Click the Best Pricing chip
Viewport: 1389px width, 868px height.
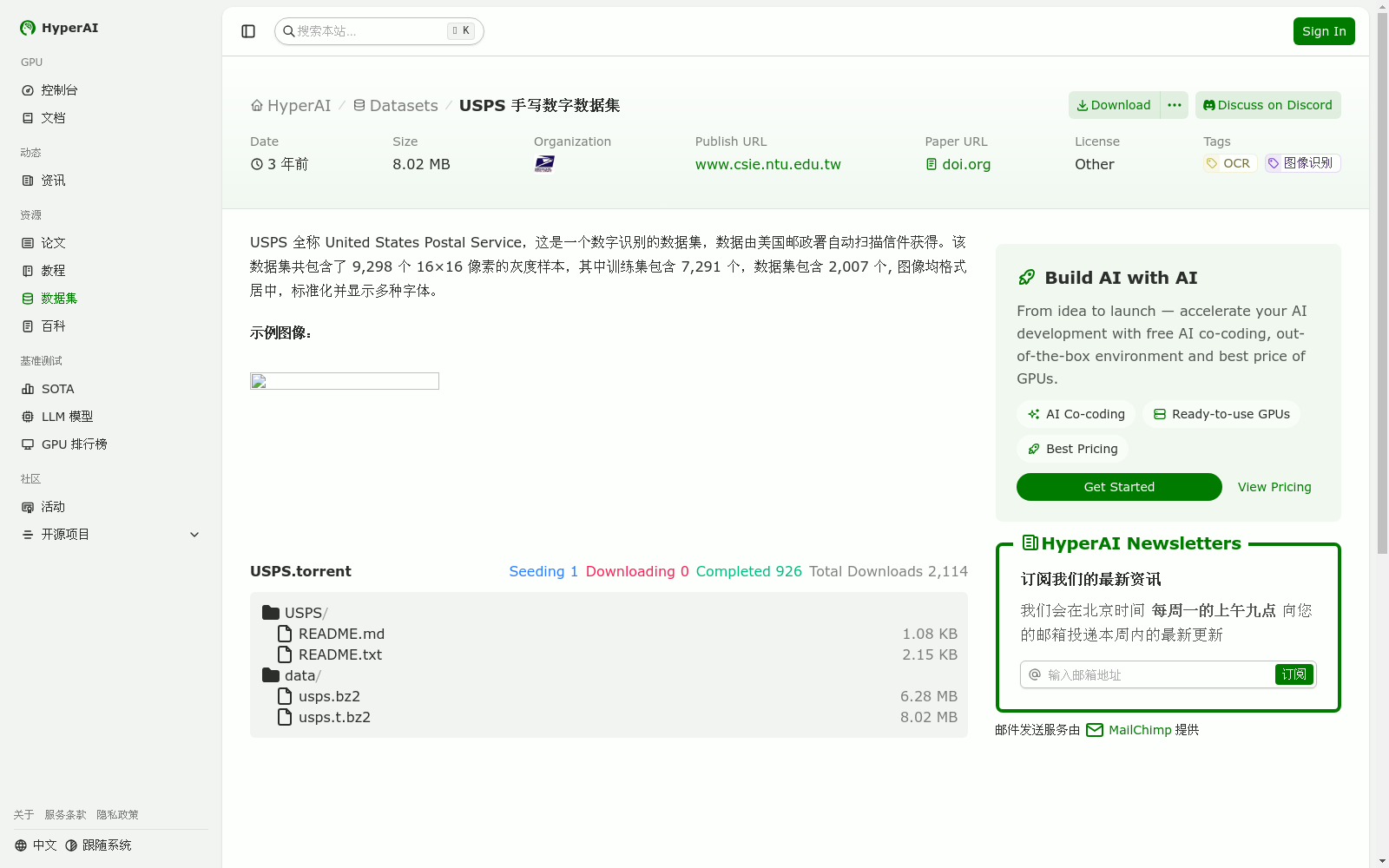click(1072, 449)
